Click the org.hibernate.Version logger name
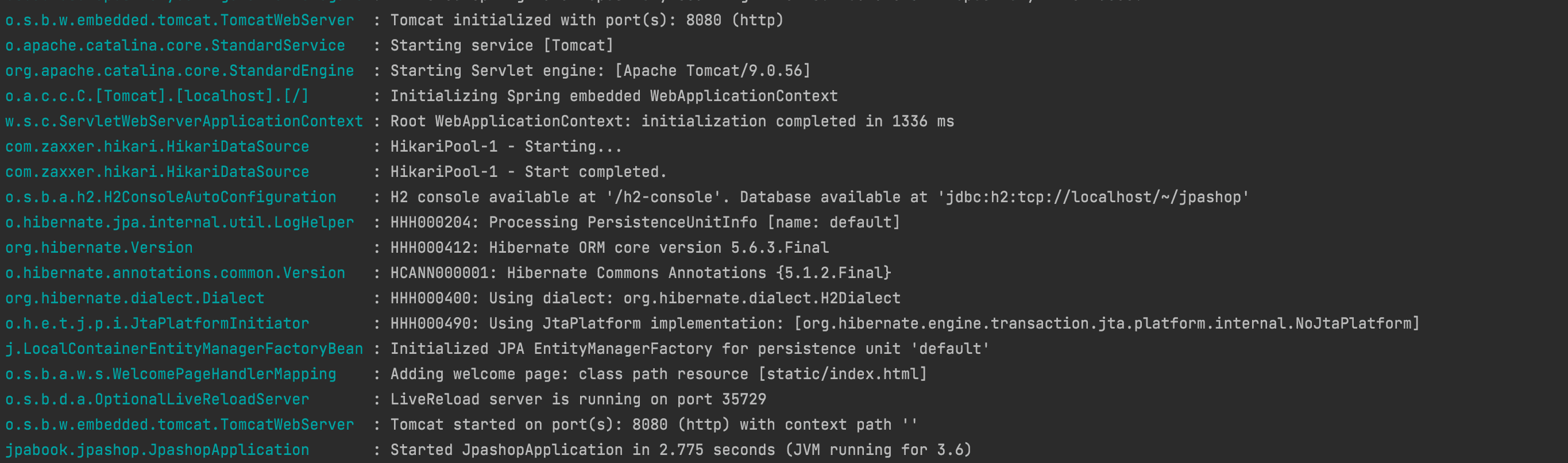1568x463 pixels. [99, 248]
